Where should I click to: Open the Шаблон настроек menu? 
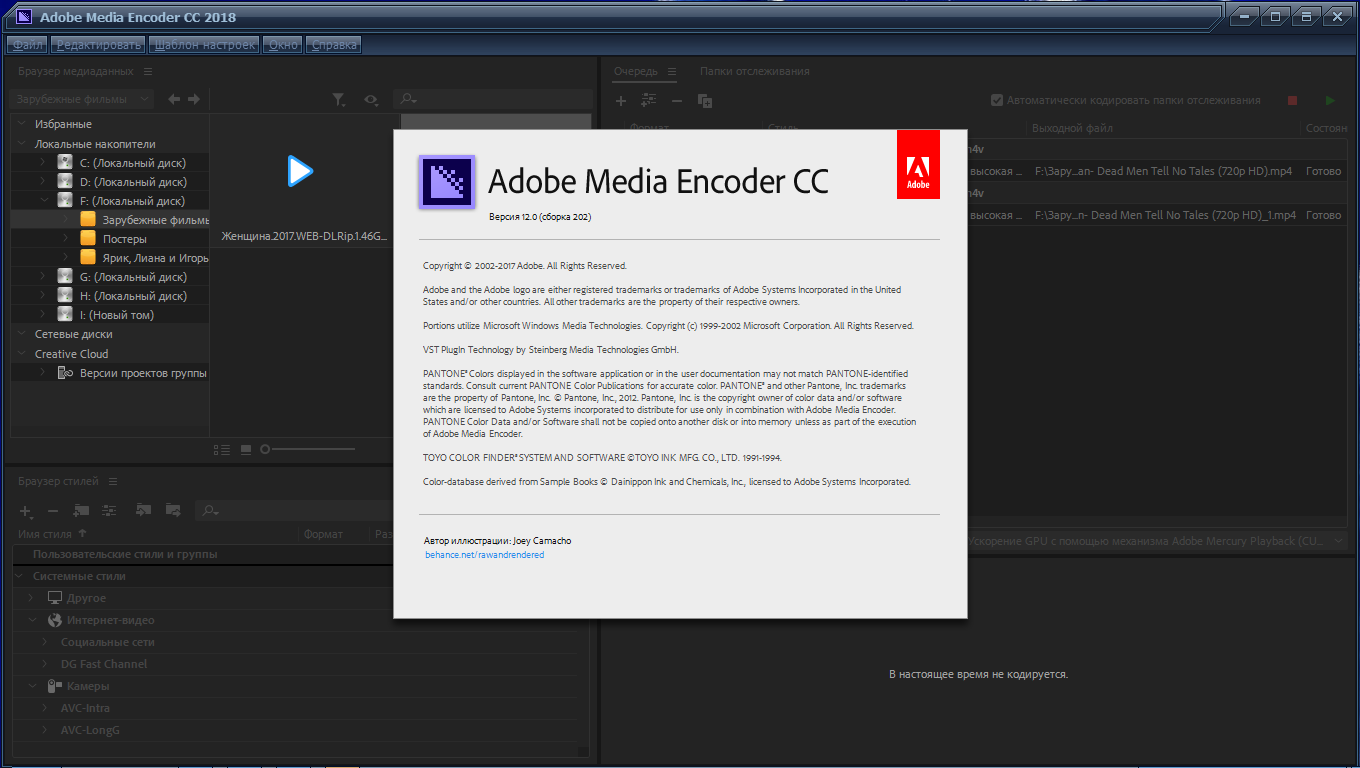[204, 45]
